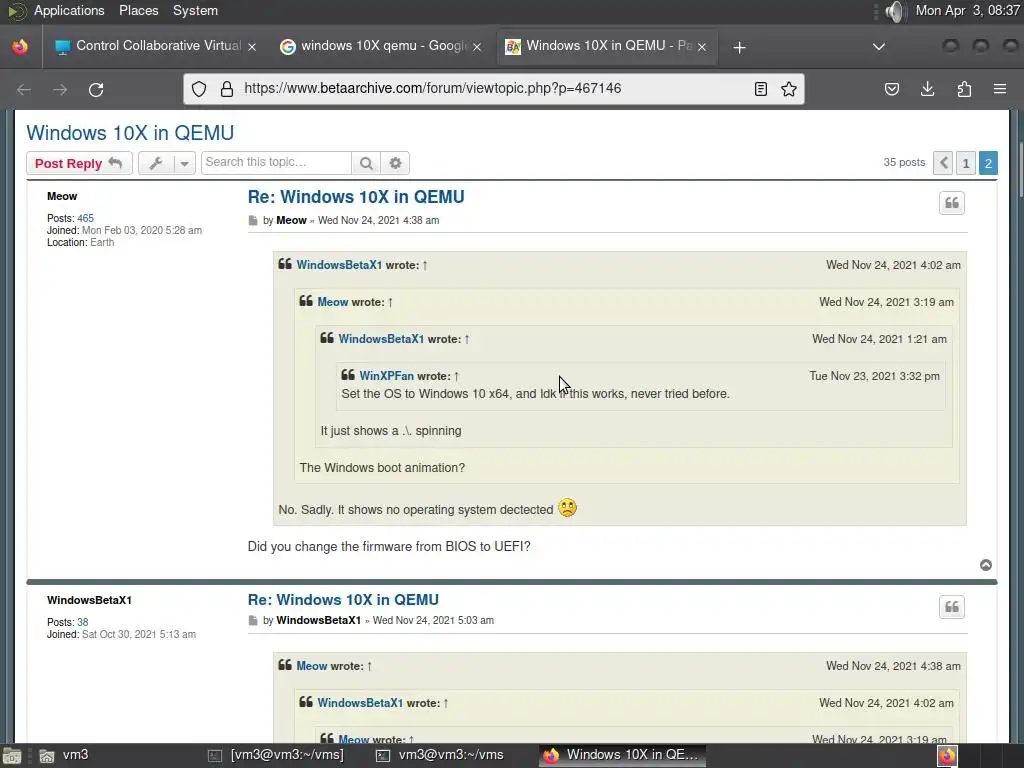Screen dimensions: 1024x768
Task: Open the System menu
Action: (x=195, y=10)
